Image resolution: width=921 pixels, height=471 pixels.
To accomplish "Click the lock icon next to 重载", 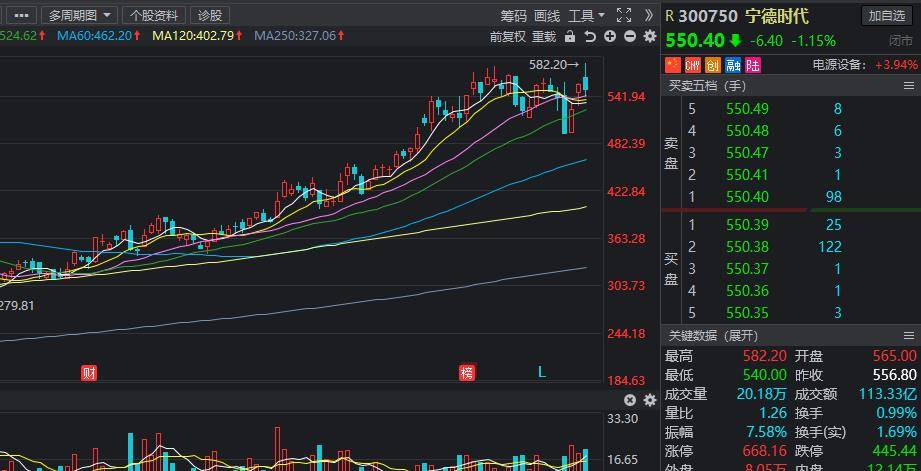I will point(570,36).
